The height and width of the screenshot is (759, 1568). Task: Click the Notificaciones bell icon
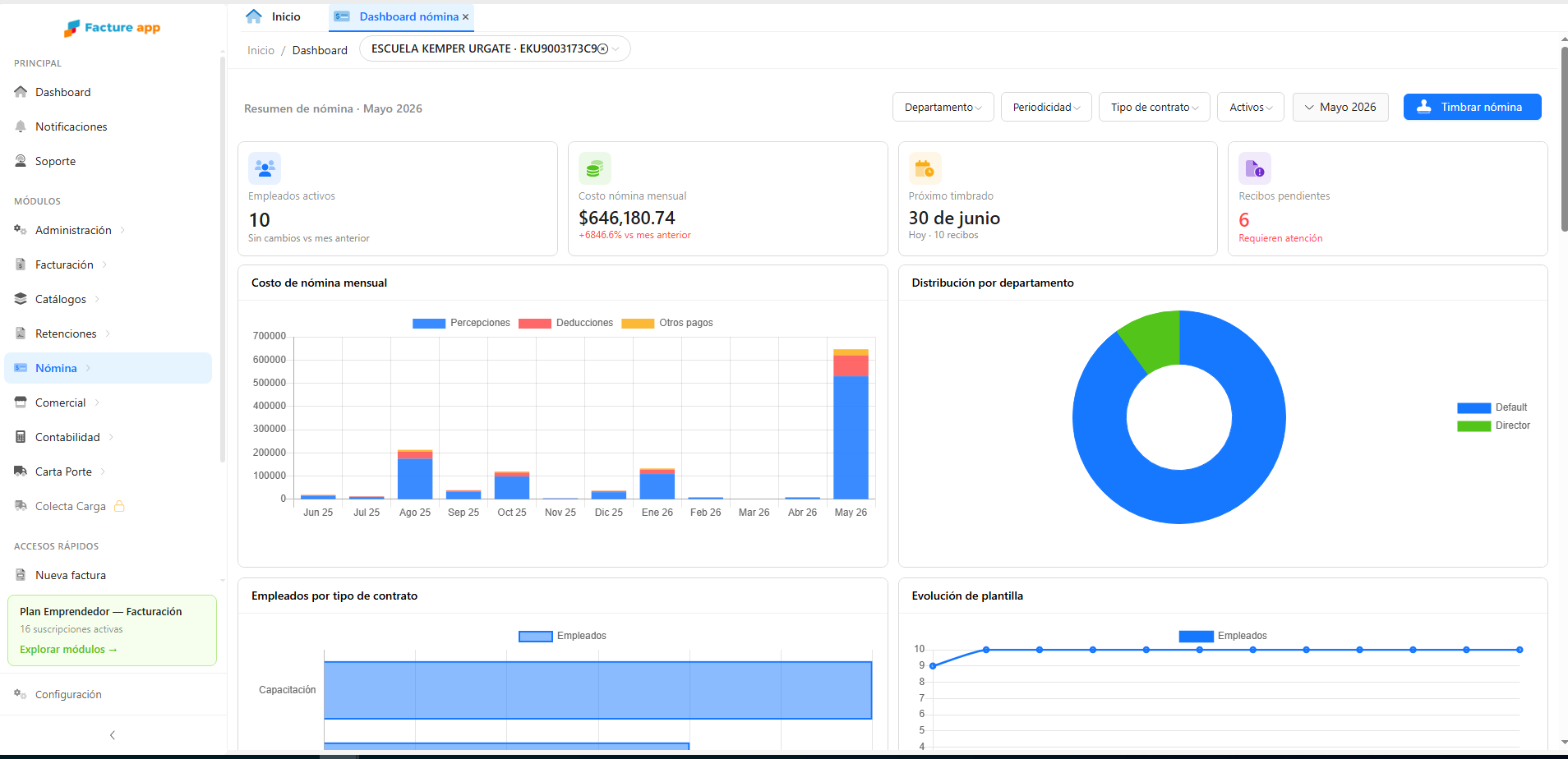[21, 126]
